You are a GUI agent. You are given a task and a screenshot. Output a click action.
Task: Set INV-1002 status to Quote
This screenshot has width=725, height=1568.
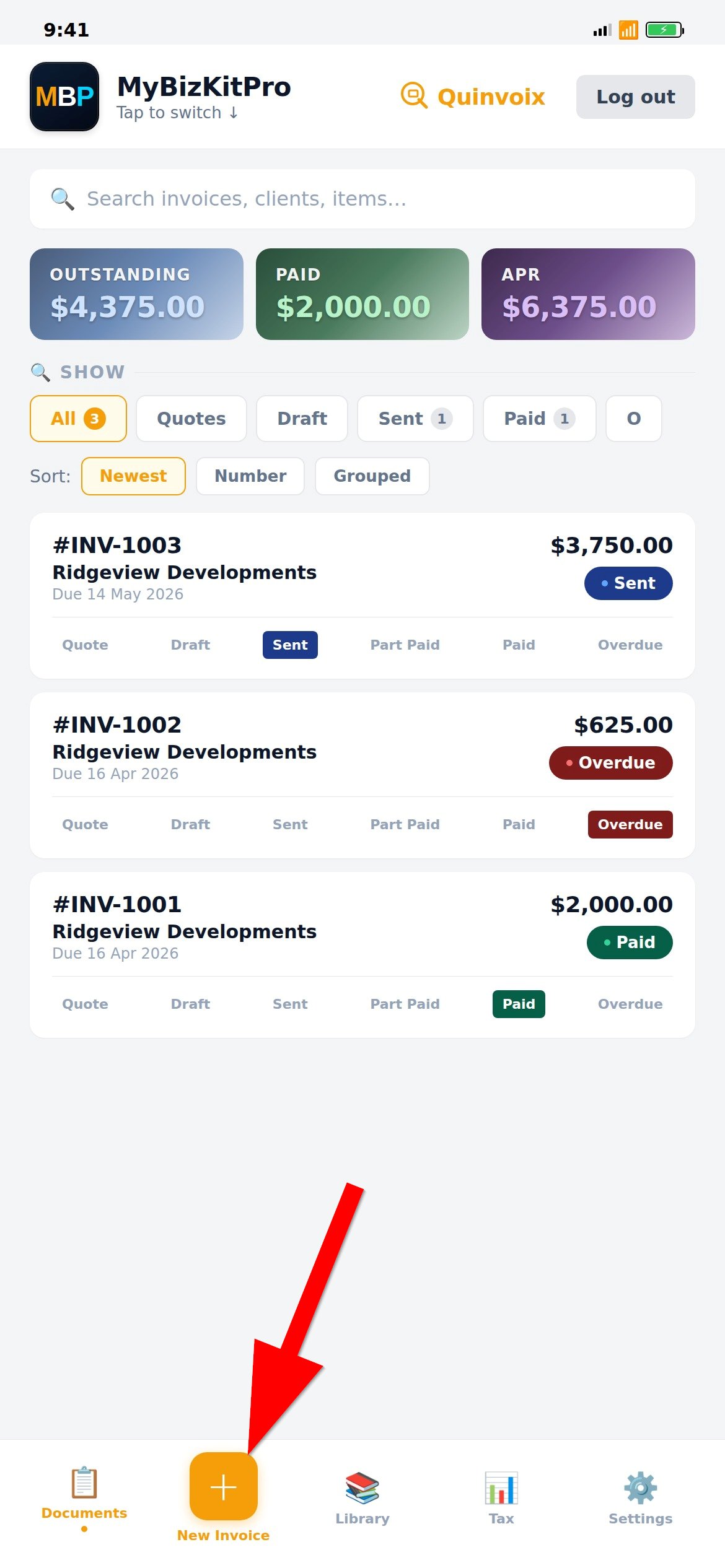pyautogui.click(x=85, y=824)
